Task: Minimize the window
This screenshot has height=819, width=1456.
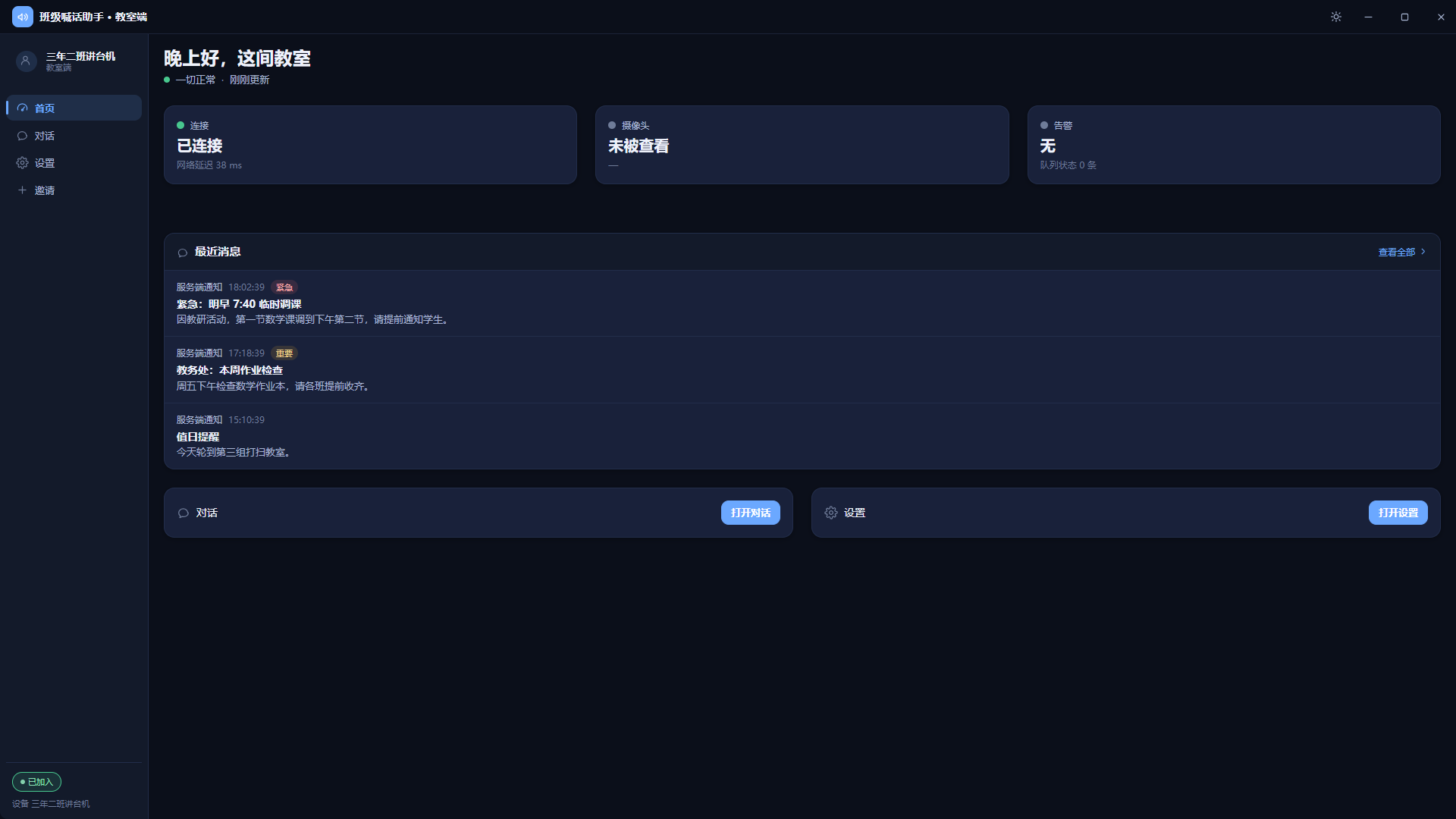Action: click(1369, 17)
